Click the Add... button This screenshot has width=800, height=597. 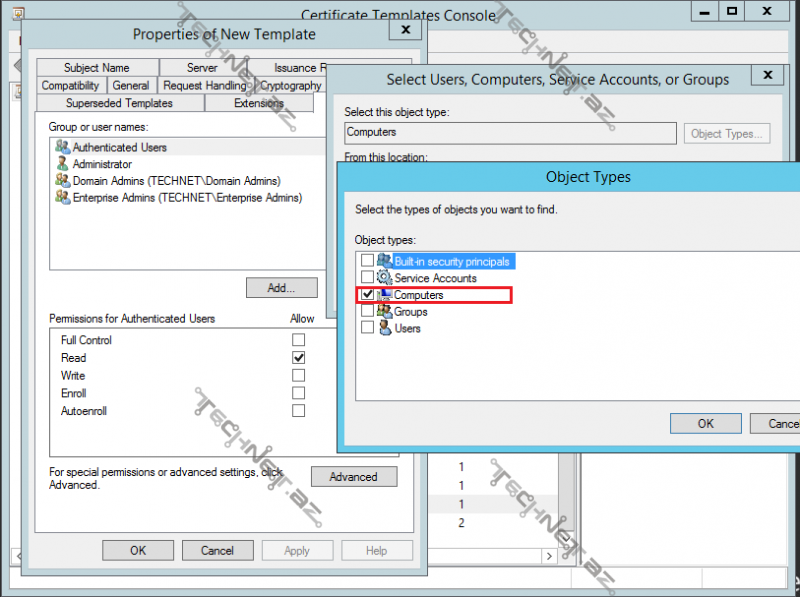tap(281, 288)
